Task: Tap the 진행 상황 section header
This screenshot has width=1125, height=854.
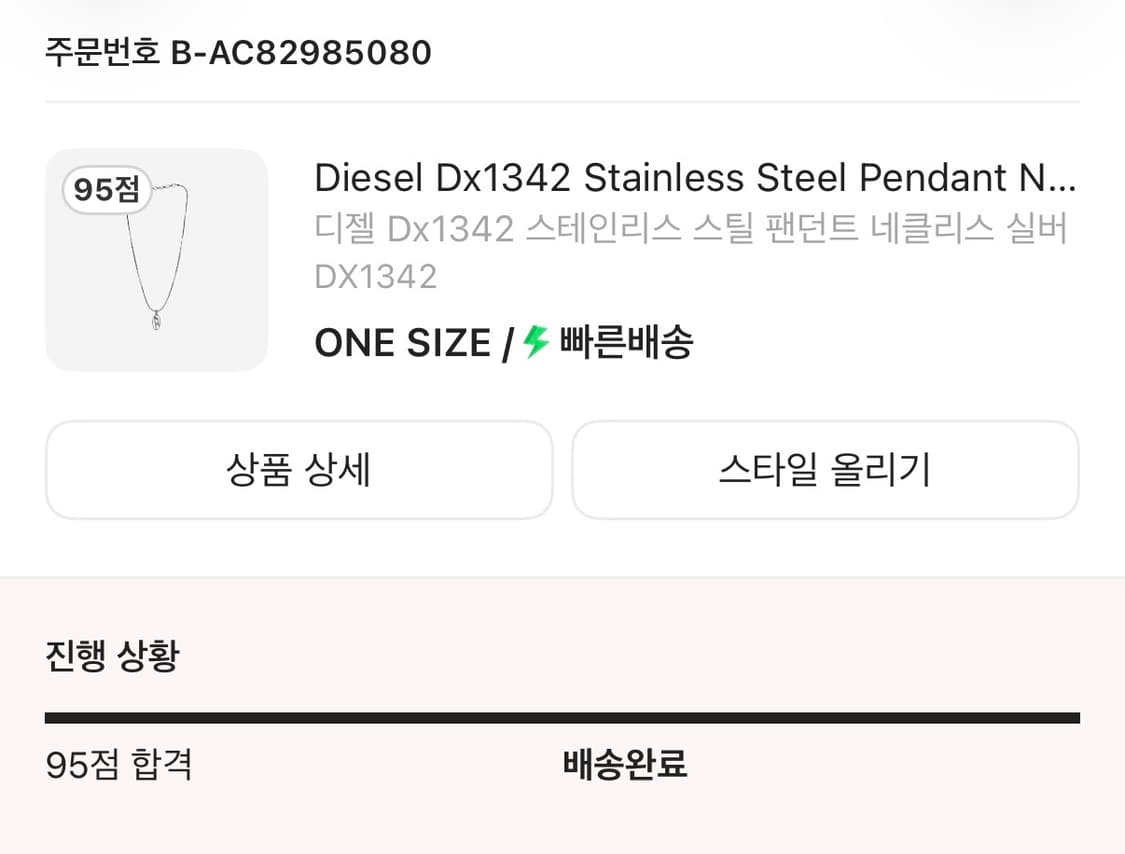Action: (110, 657)
